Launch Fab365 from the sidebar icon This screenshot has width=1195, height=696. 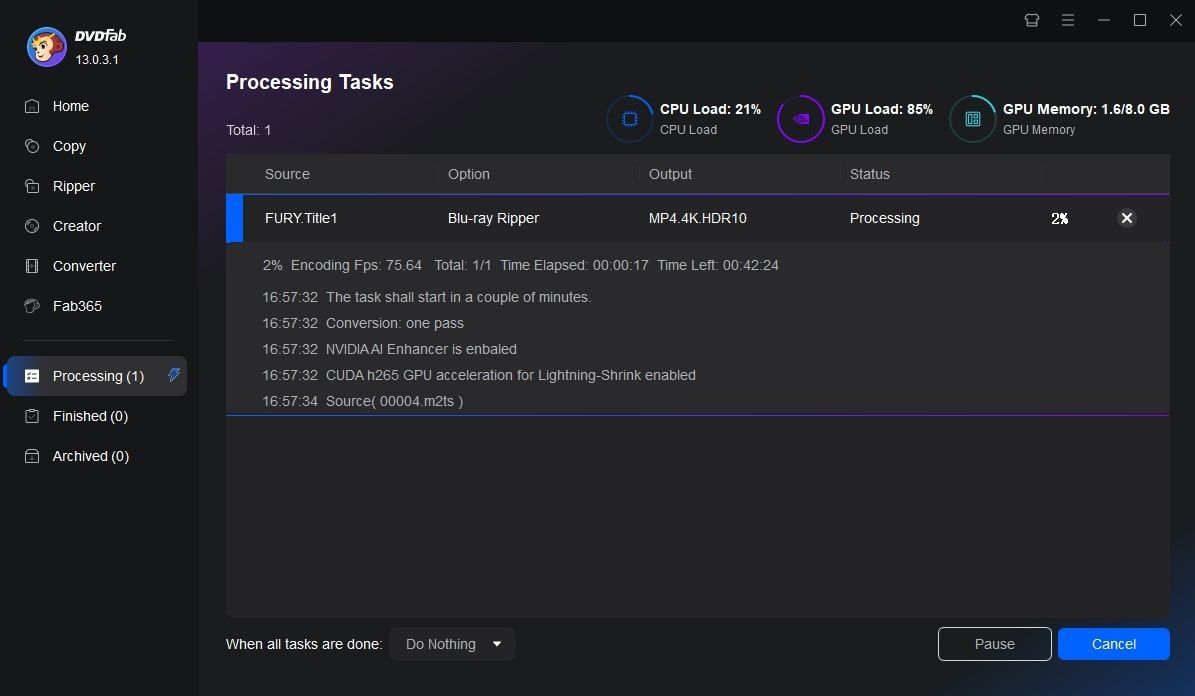[32, 306]
